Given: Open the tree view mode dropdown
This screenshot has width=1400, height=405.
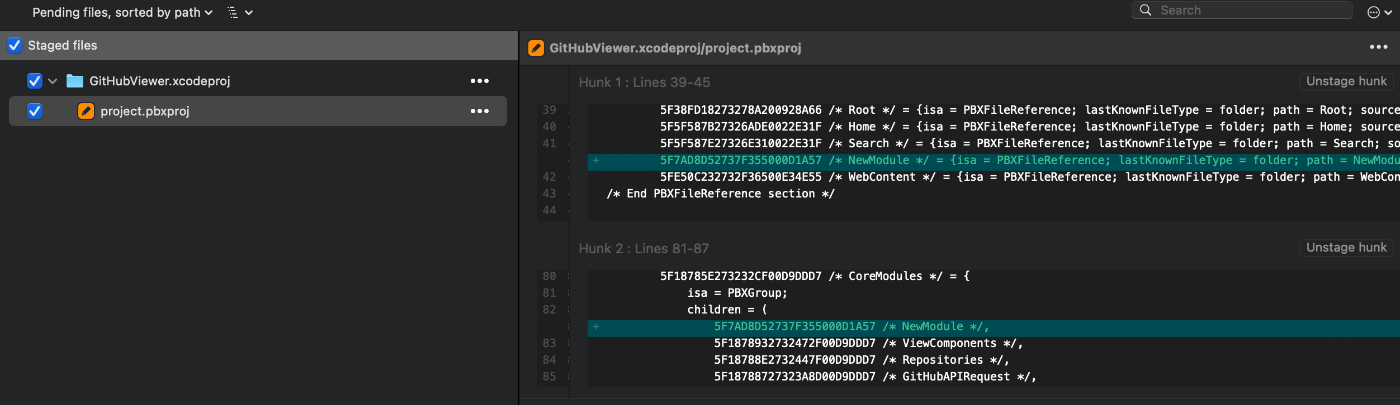Looking at the screenshot, I should 239,12.
